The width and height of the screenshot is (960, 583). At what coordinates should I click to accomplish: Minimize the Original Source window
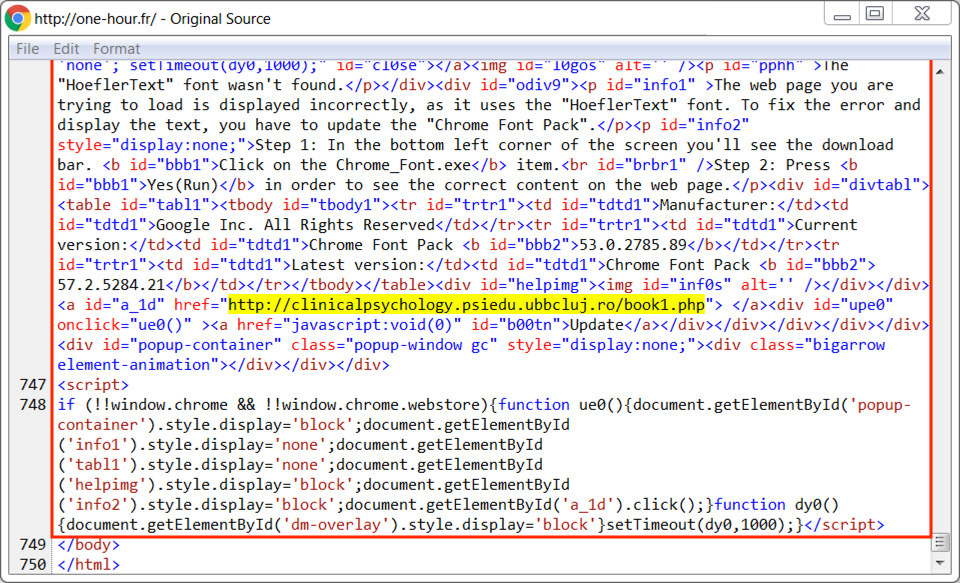click(x=842, y=15)
